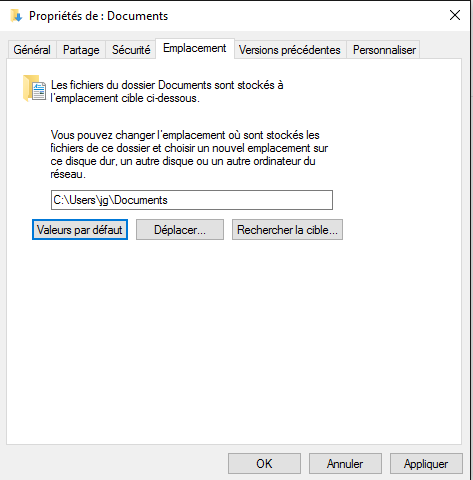This screenshot has width=473, height=480.
Task: Confirm with the OK button
Action: (x=264, y=464)
